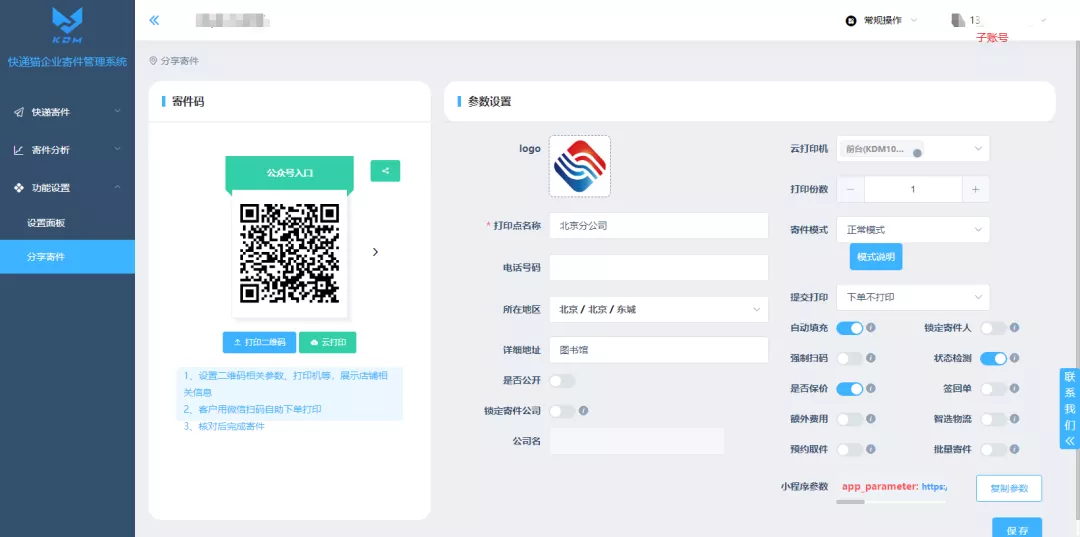Click the share icon button next to 公众号入口
Image resolution: width=1080 pixels, height=537 pixels.
pyautogui.click(x=385, y=171)
